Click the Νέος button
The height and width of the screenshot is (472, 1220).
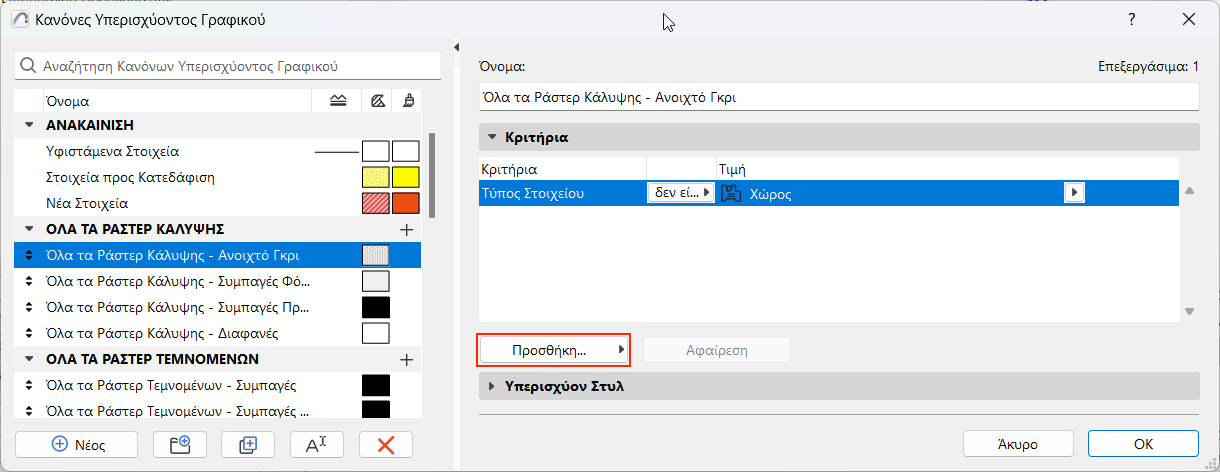point(77,445)
